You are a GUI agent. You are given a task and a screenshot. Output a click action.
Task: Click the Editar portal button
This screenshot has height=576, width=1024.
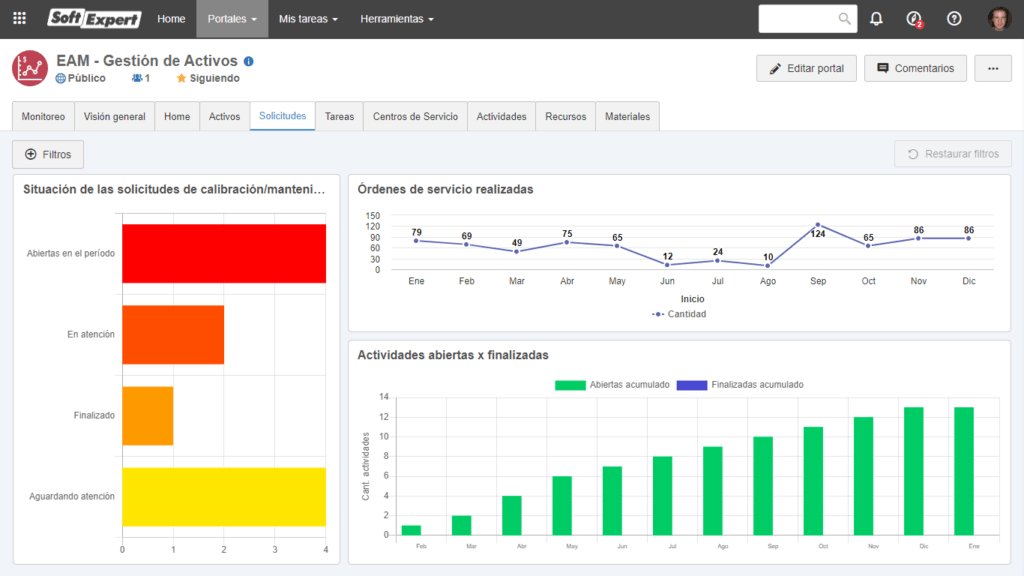click(x=807, y=69)
